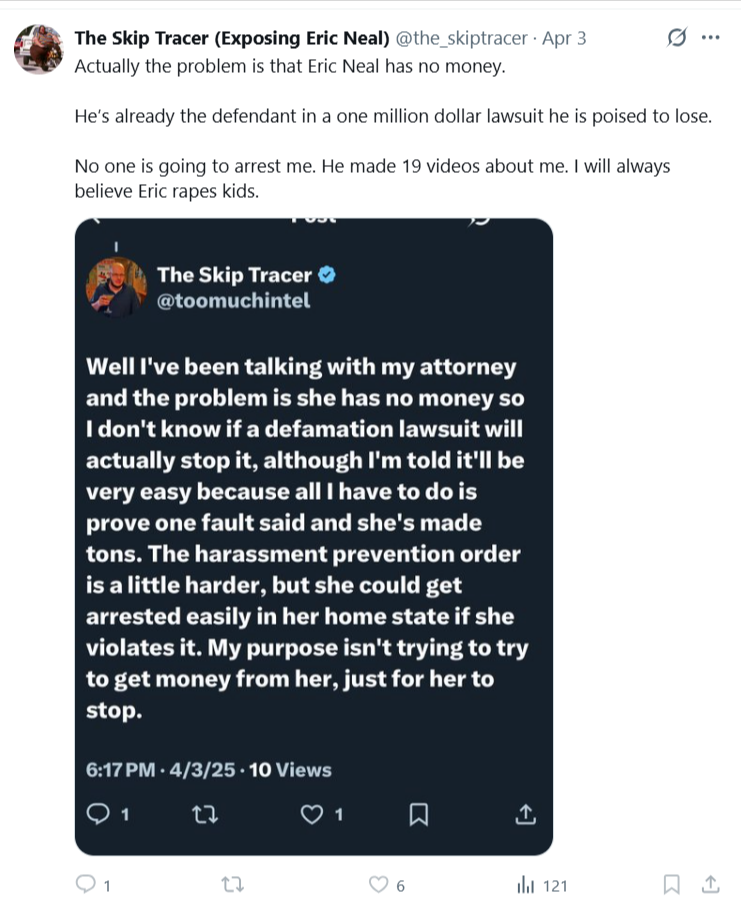Bookmark the outer post

click(672, 884)
